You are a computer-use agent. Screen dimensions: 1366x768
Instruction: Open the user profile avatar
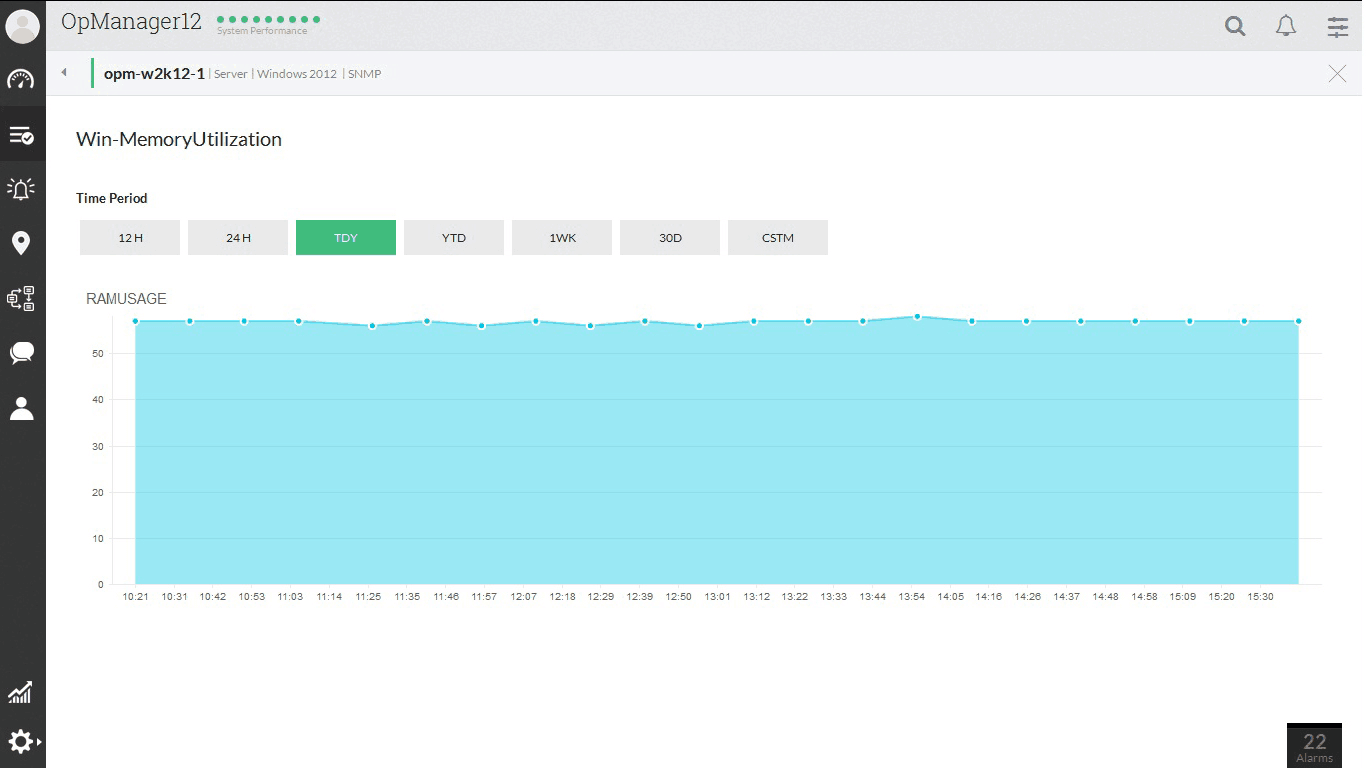[x=22, y=25]
